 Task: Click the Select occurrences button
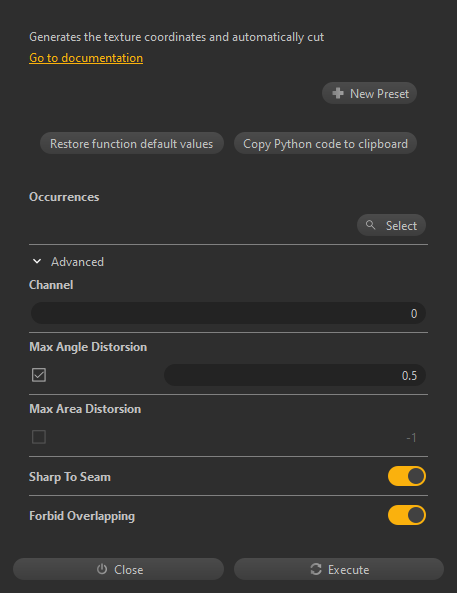tap(392, 225)
